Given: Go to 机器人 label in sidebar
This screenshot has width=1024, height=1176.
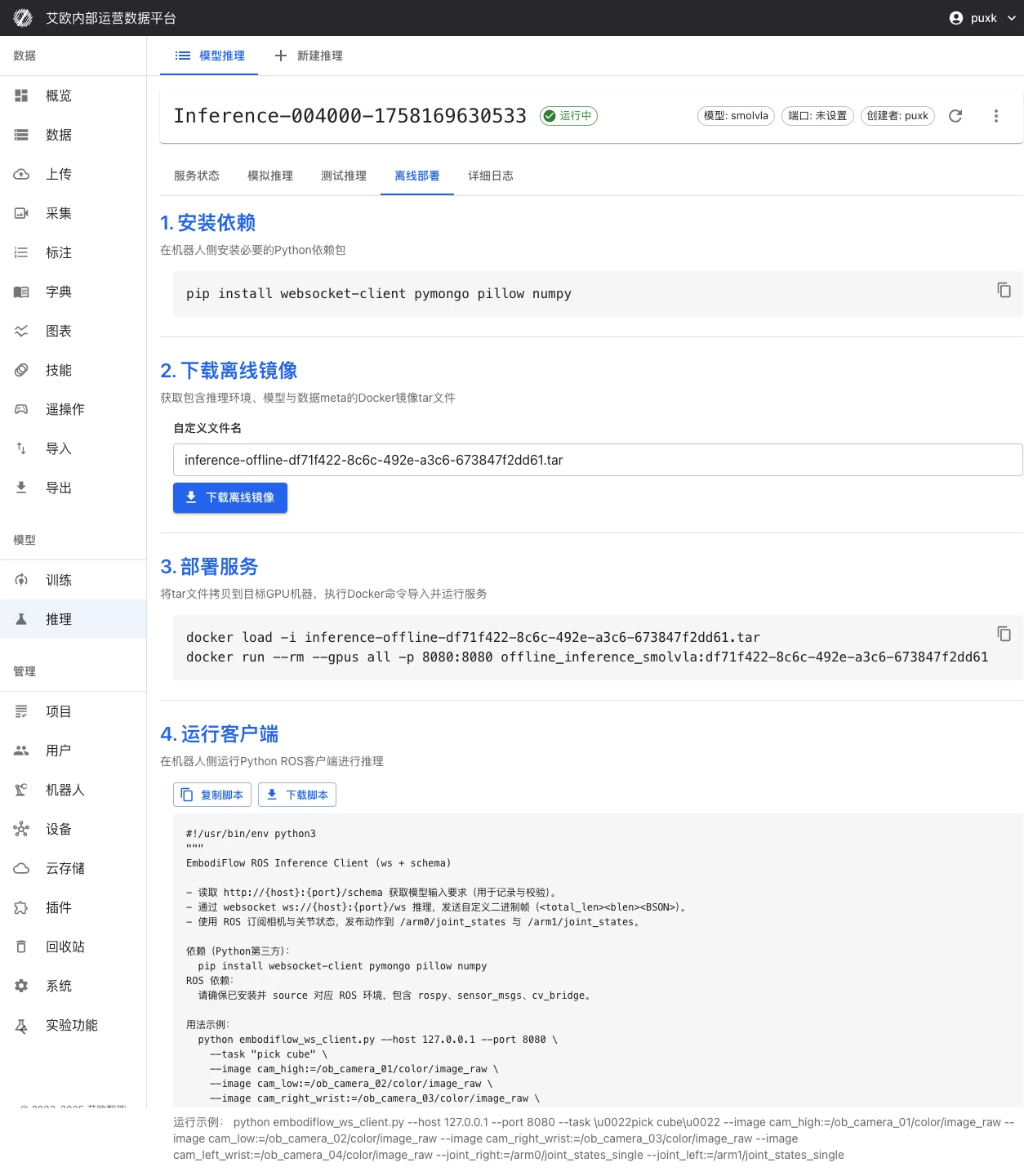Looking at the screenshot, I should (65, 790).
